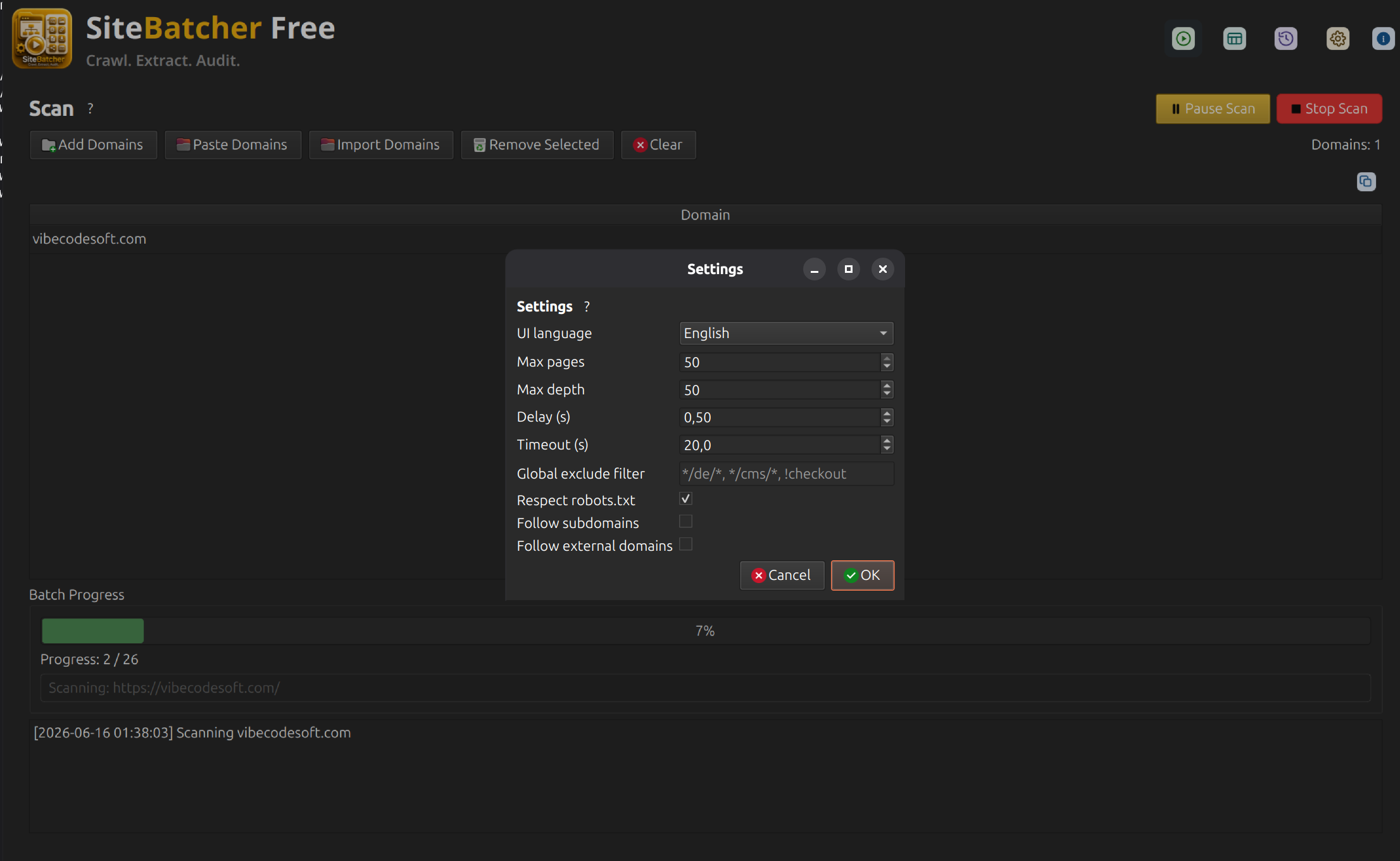This screenshot has width=1400, height=861.
Task: Click the Max depth field
Action: [780, 390]
